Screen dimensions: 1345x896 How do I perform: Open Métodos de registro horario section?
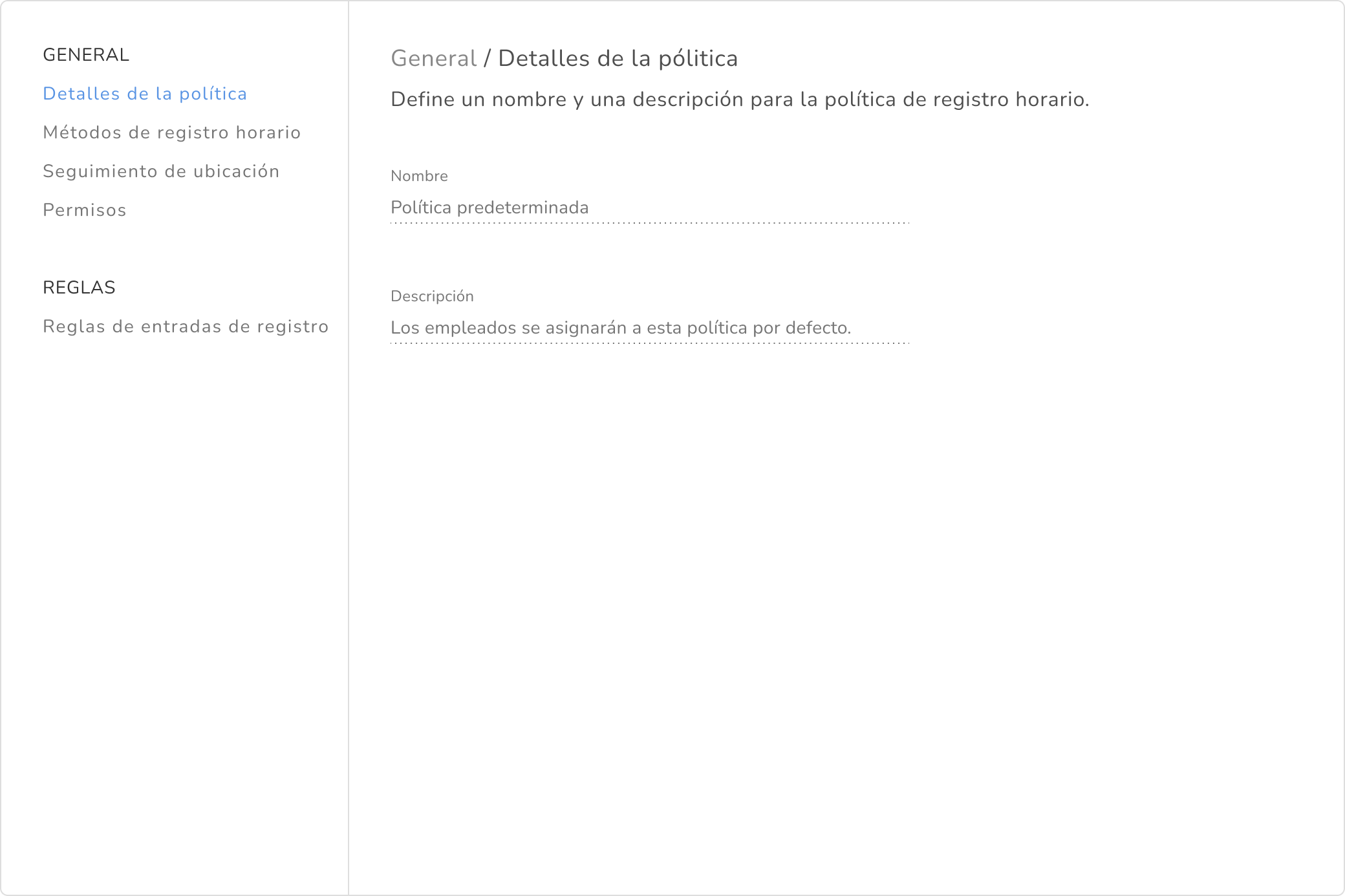171,133
